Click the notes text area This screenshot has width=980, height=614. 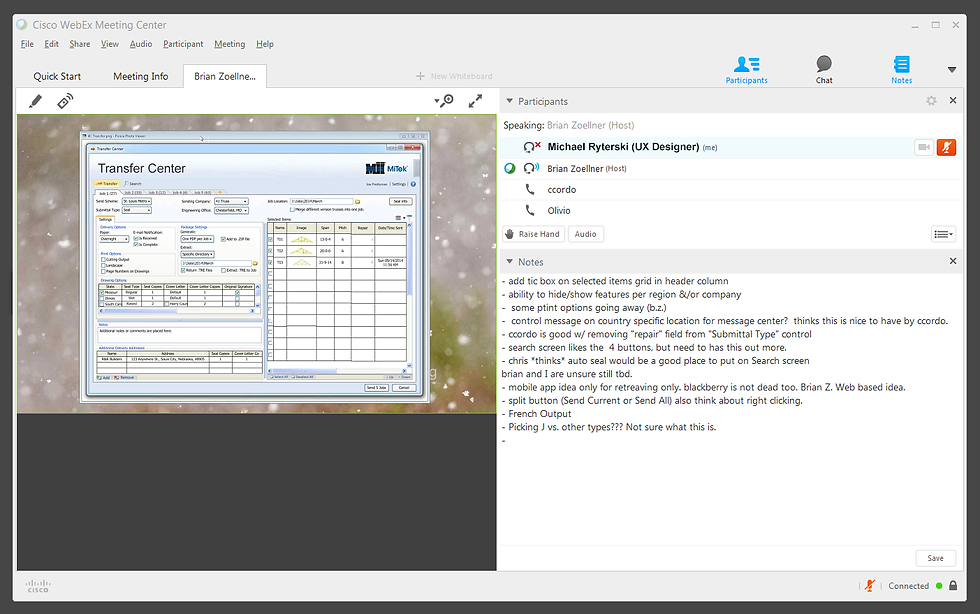coord(730,410)
